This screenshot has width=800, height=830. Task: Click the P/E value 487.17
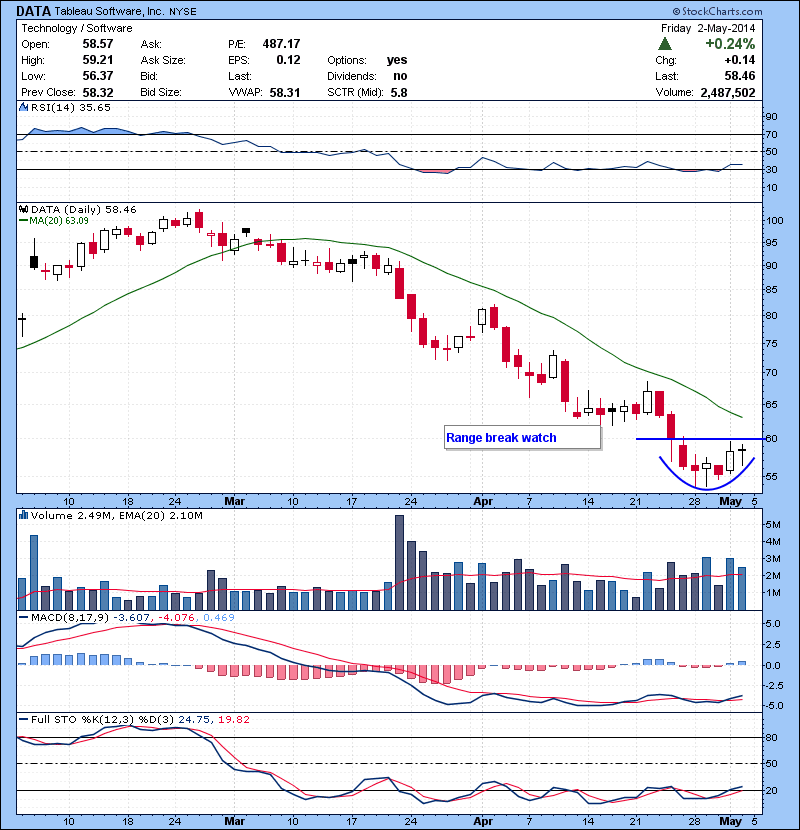[281, 44]
